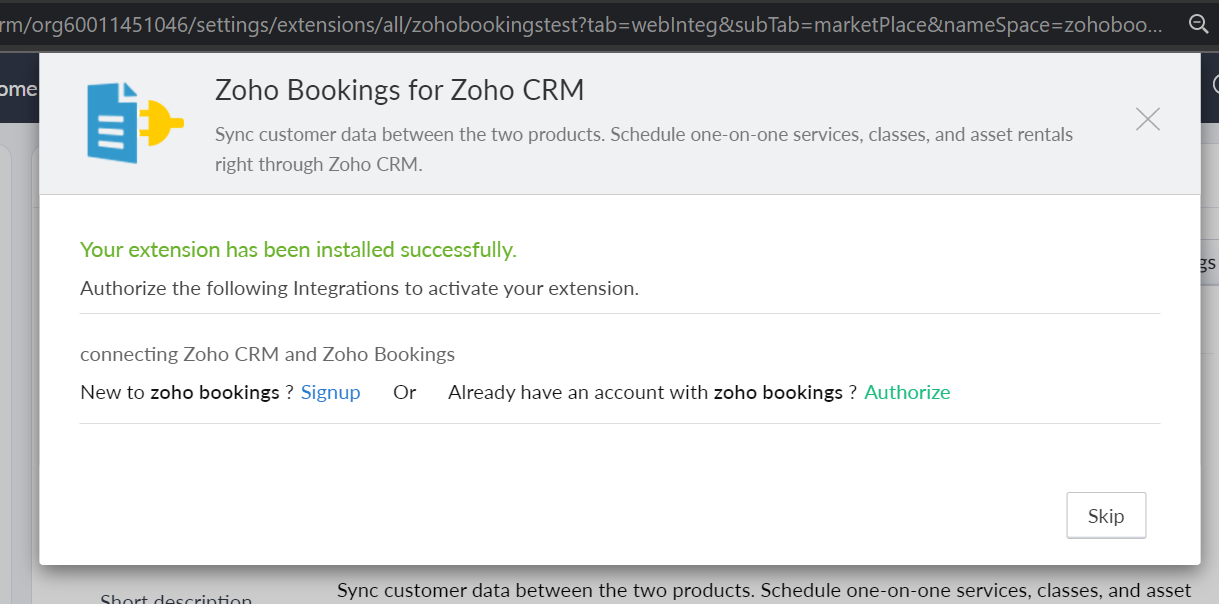Click the green installed successfully message
Image resolution: width=1219 pixels, height=604 pixels.
298,250
